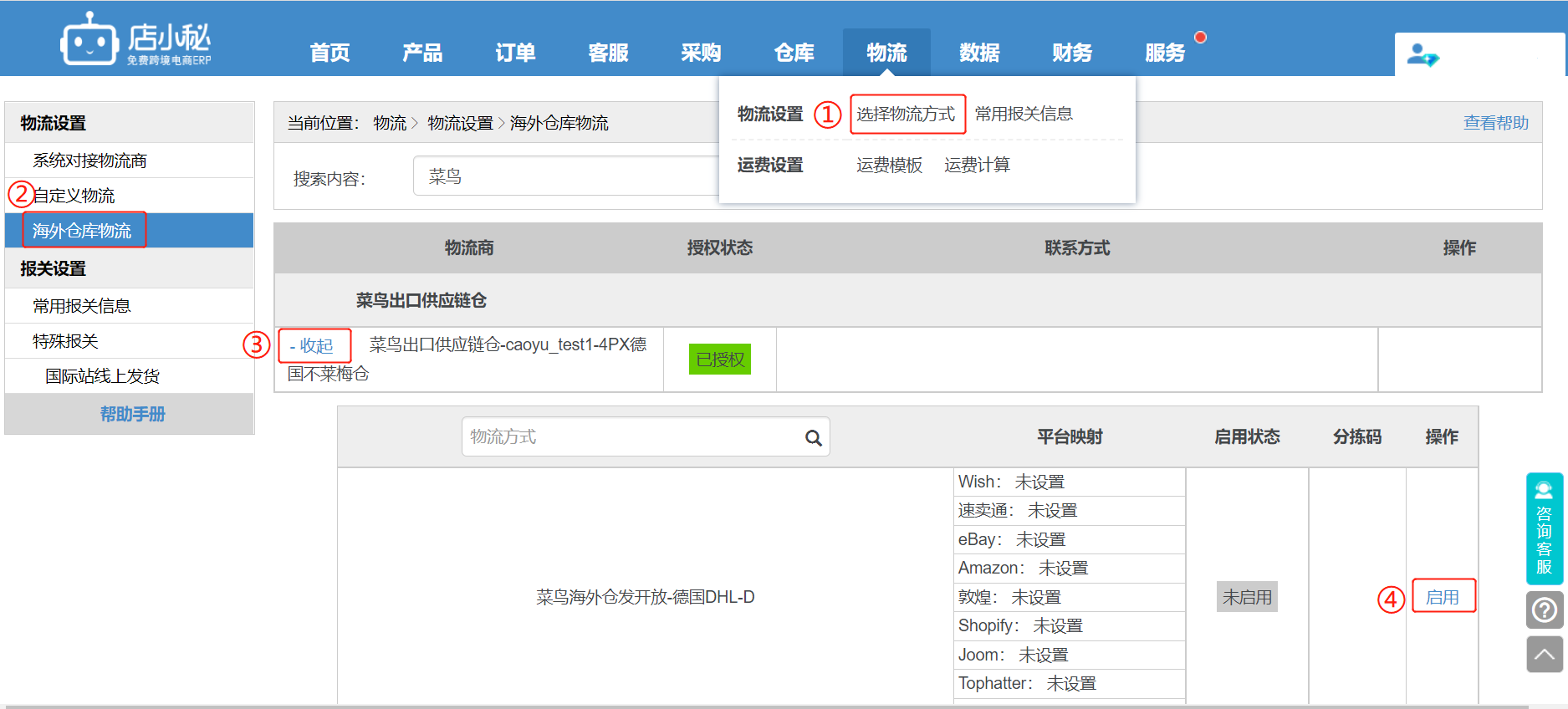Click the 授权状态 column header
The image size is (1568, 709).
click(720, 247)
